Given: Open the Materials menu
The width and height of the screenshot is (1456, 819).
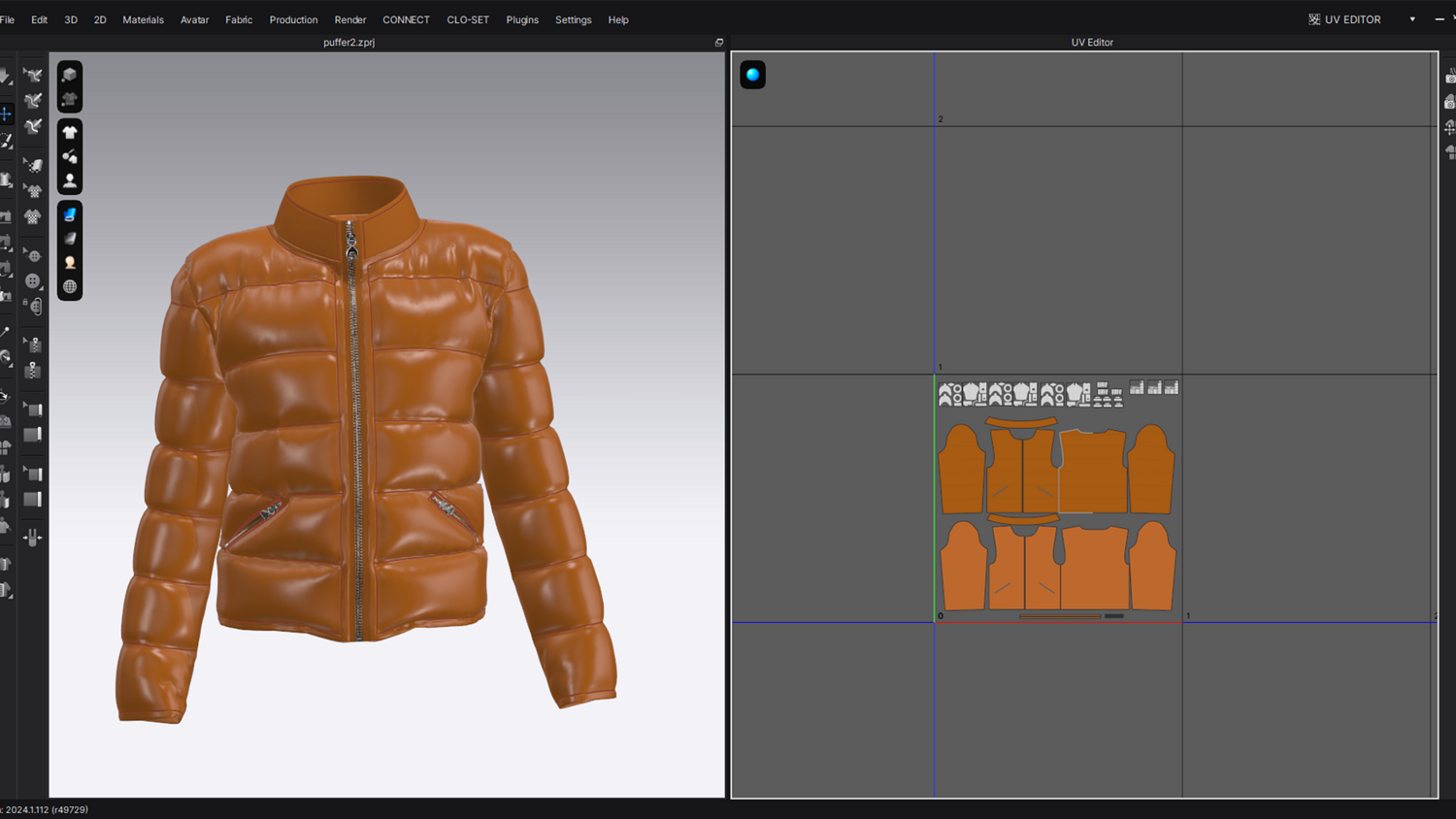Looking at the screenshot, I should [143, 19].
